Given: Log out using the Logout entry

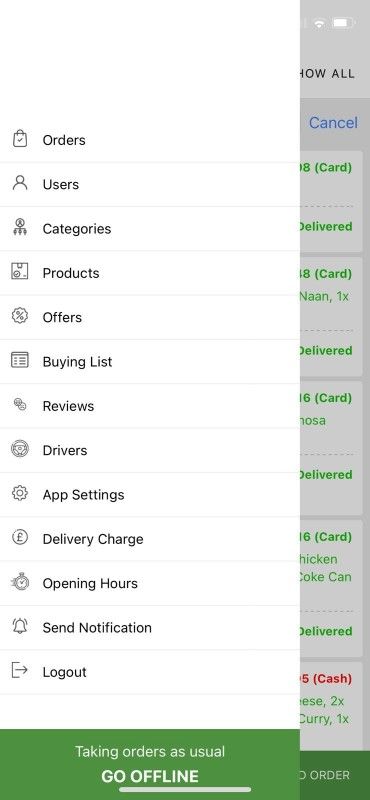Looking at the screenshot, I should click(150, 672).
